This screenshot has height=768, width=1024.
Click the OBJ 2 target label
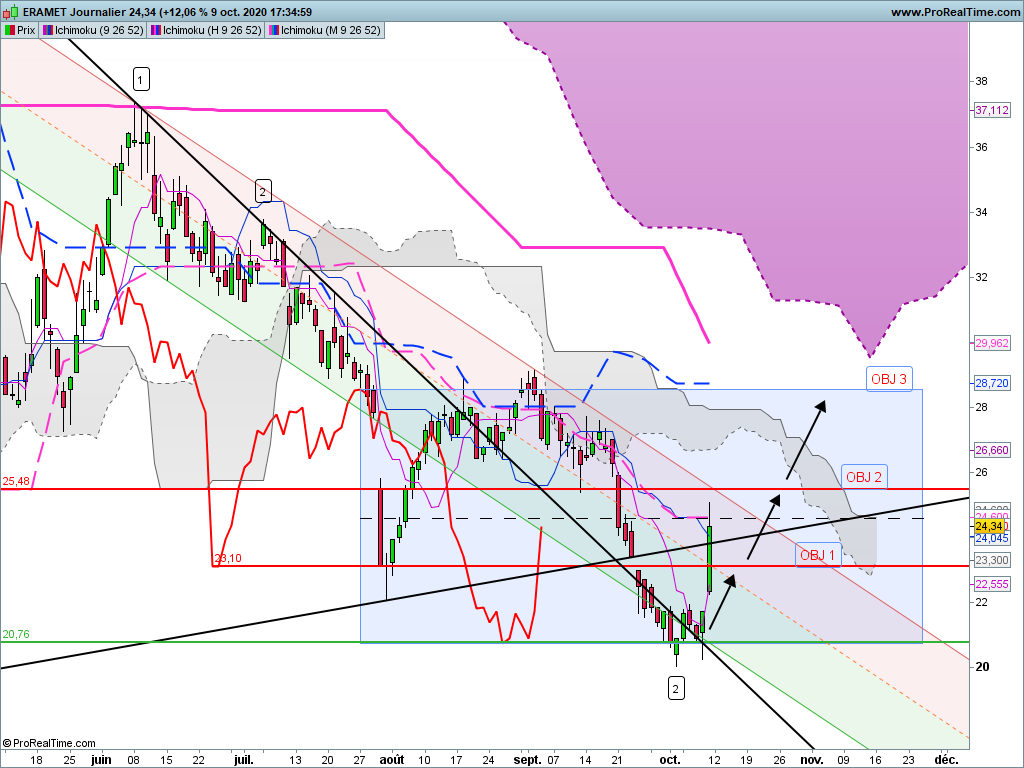(863, 477)
